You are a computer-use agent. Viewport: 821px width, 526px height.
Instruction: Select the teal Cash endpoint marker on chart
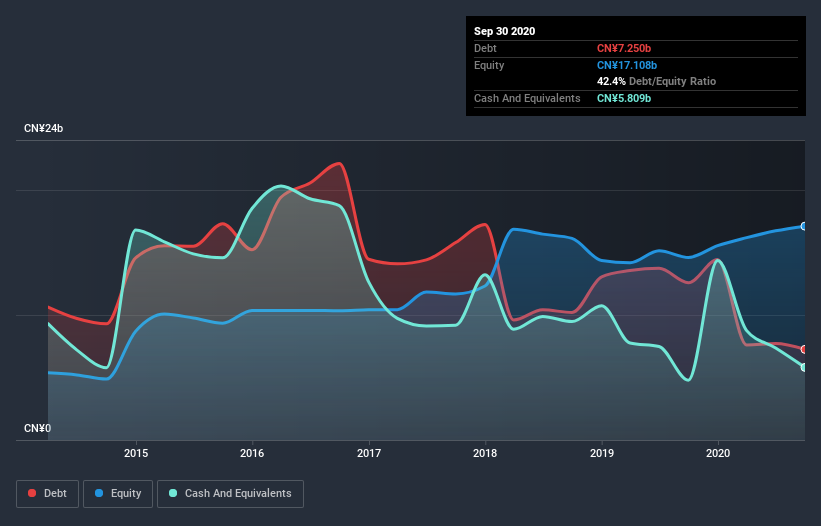804,367
